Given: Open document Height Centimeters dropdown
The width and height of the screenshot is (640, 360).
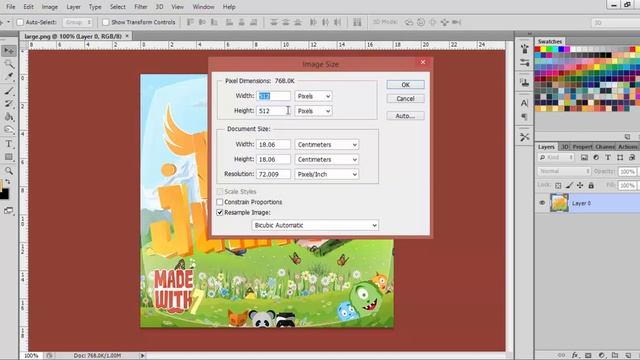Looking at the screenshot, I should pyautogui.click(x=327, y=160).
